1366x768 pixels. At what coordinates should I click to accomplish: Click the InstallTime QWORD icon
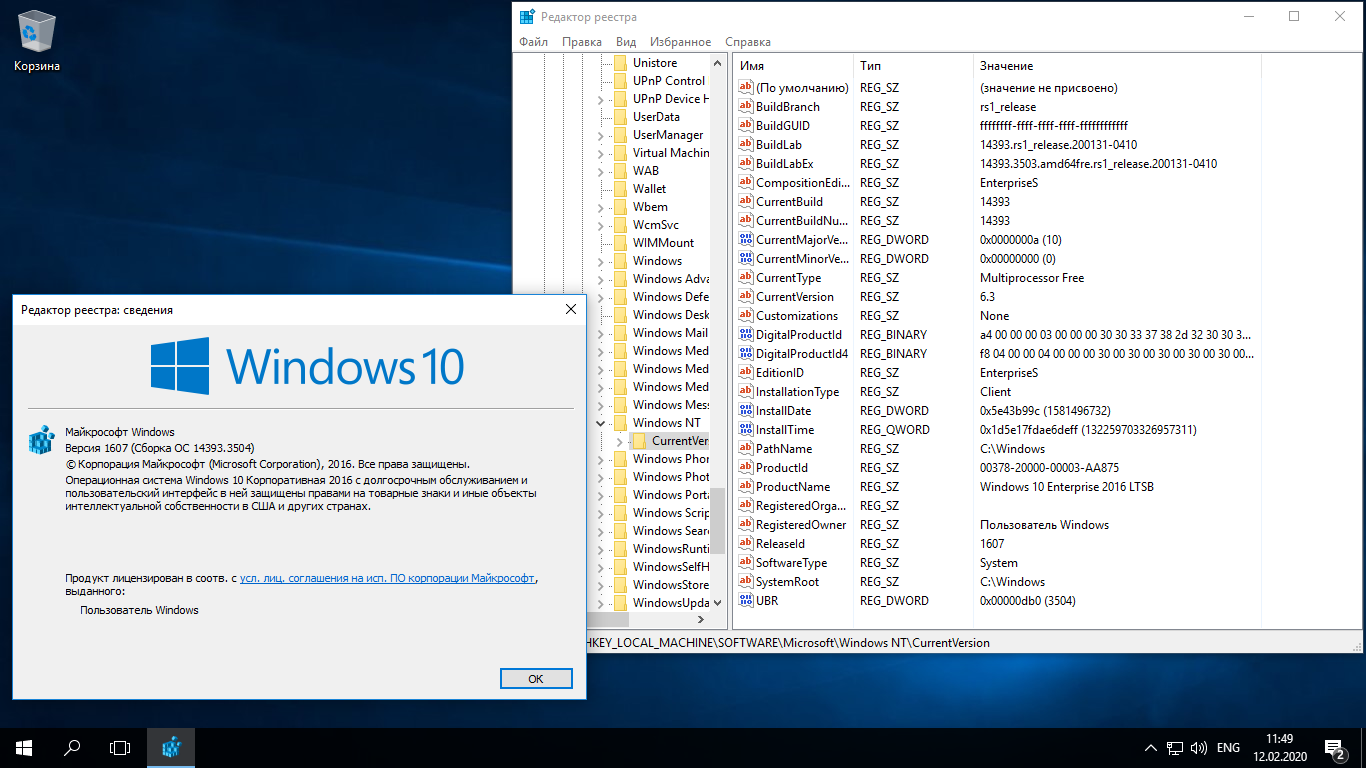coord(745,430)
